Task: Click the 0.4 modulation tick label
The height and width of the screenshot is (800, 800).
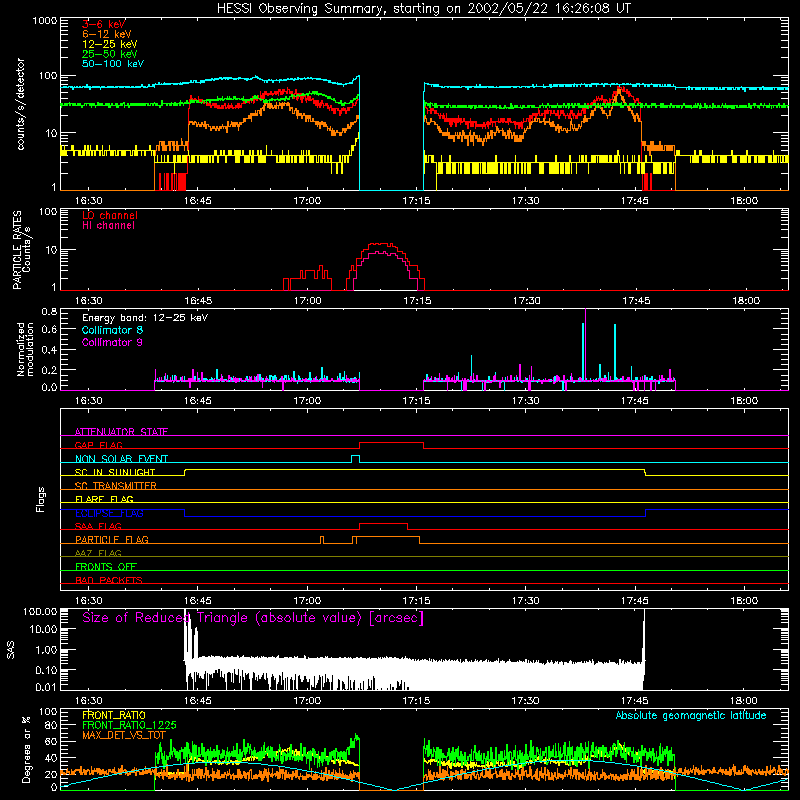Action: click(x=49, y=350)
